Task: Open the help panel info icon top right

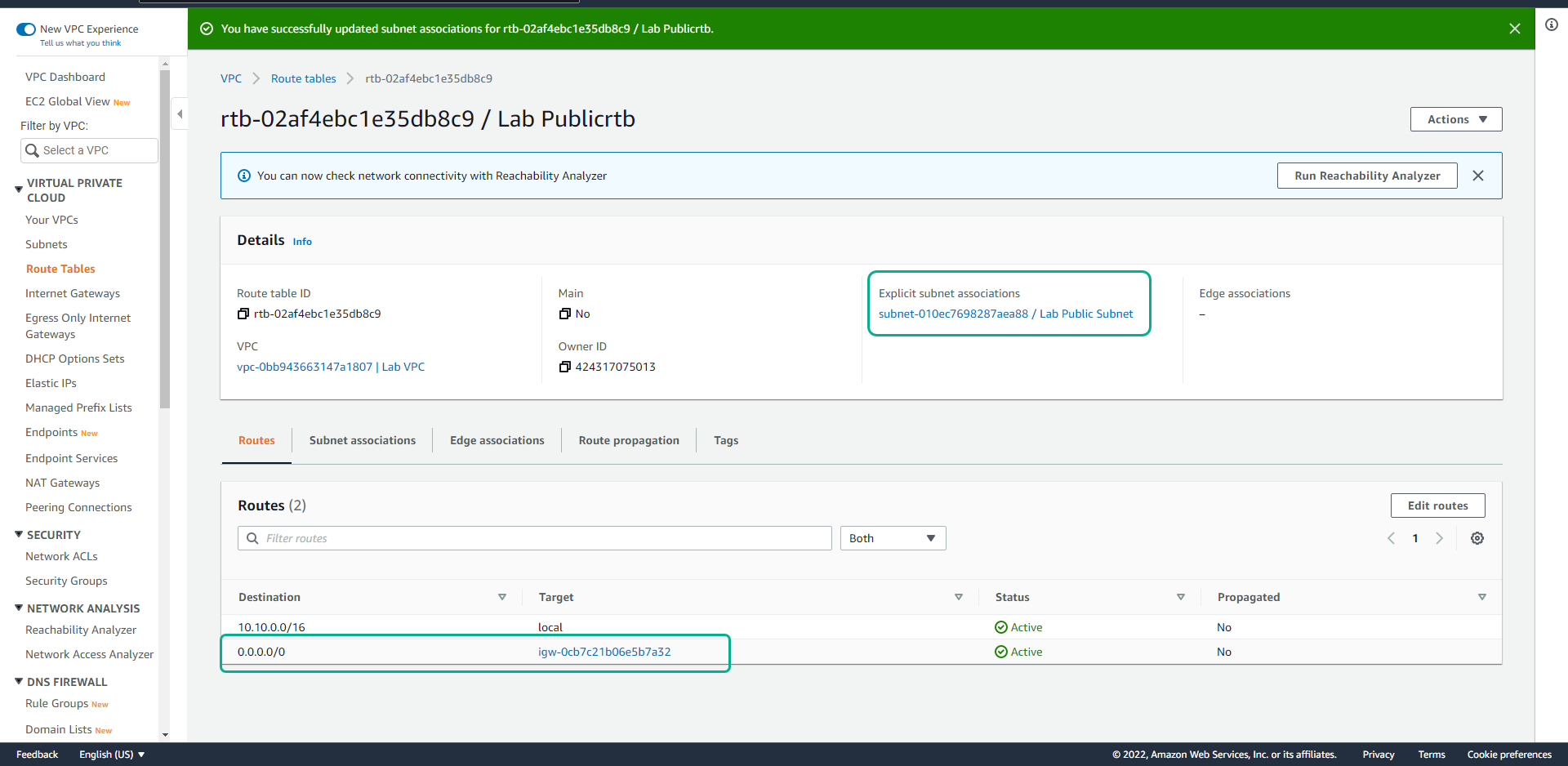Action: [x=1552, y=24]
